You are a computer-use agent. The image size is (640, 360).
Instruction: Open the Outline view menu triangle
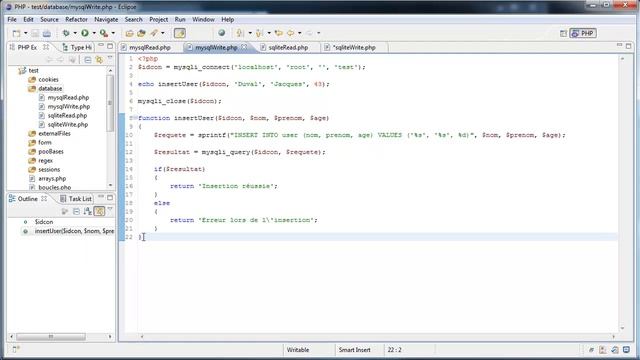[x=110, y=210]
